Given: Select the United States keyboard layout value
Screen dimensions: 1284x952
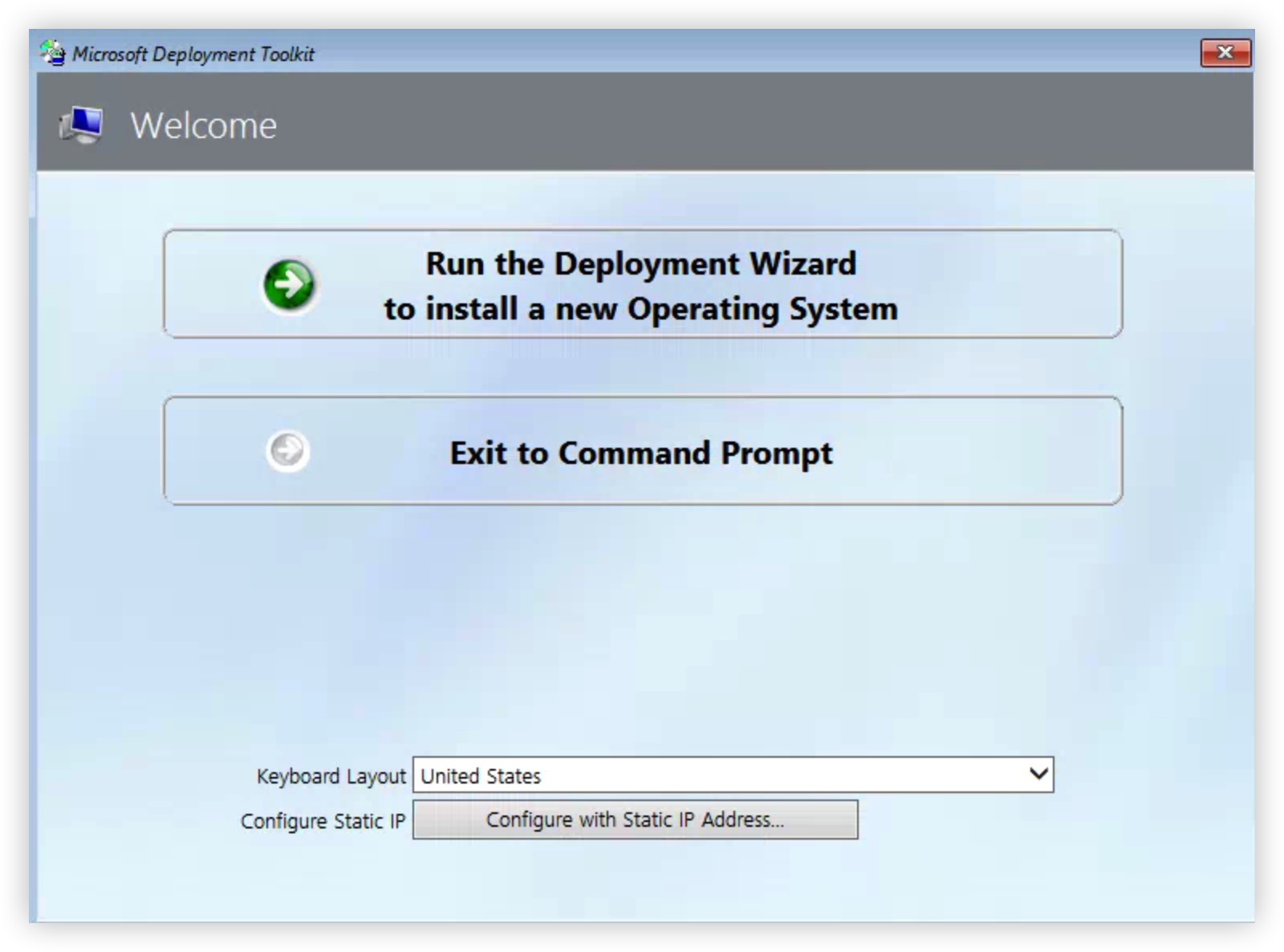Looking at the screenshot, I should click(481, 776).
